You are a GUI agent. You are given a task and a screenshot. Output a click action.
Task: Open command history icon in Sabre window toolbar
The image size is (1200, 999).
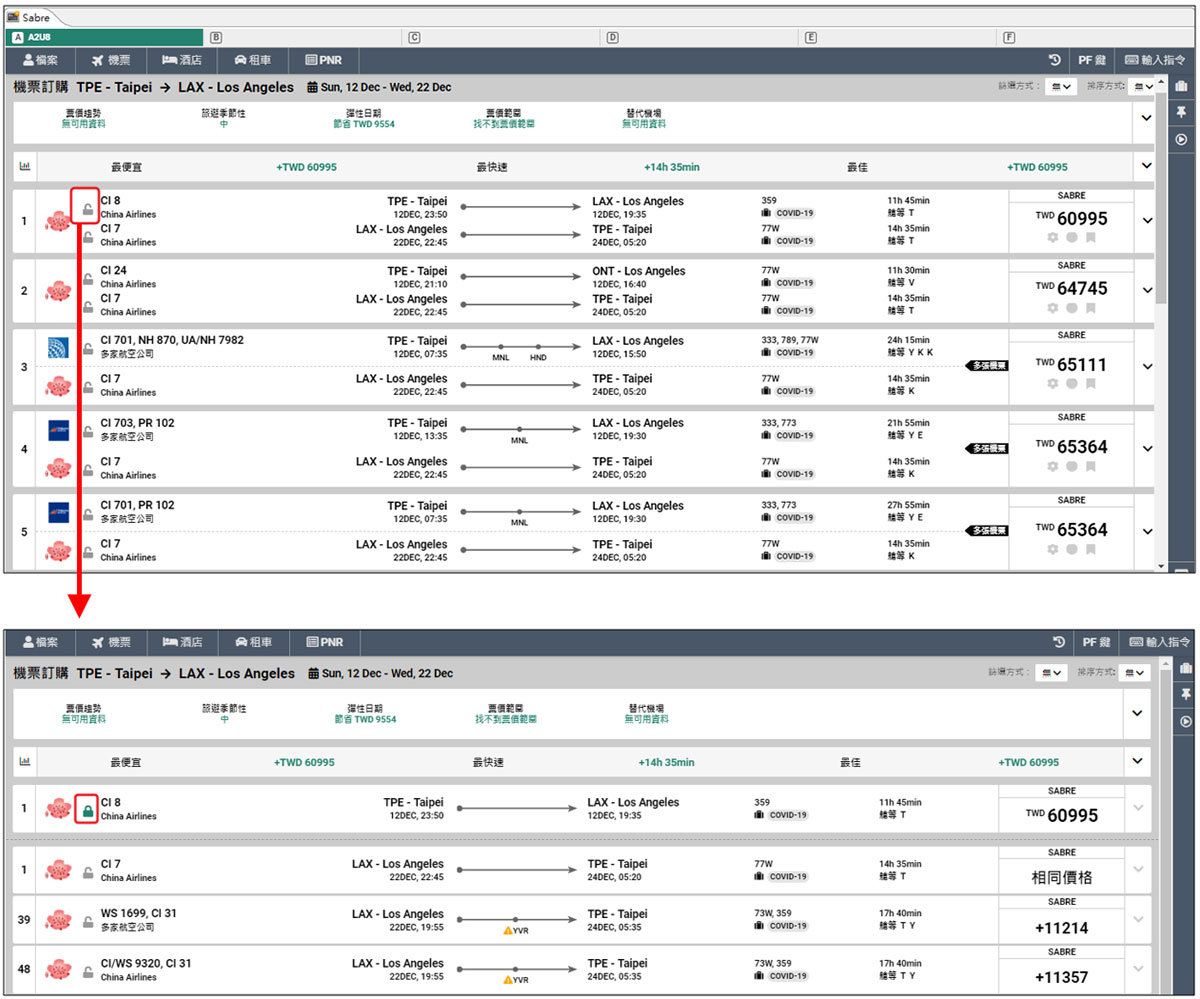1055,59
